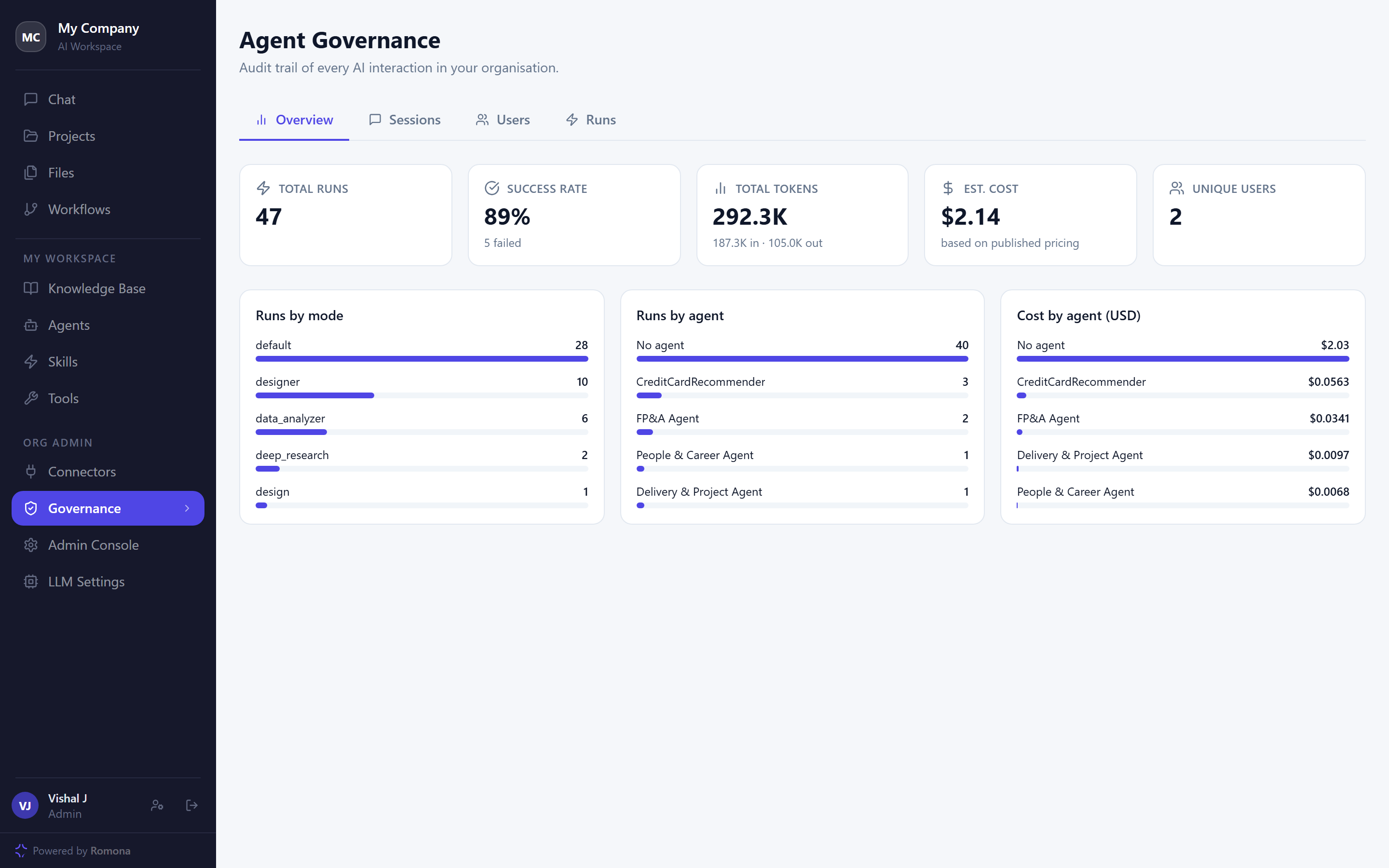
Task: Click the Connectors plug icon
Action: (31, 471)
